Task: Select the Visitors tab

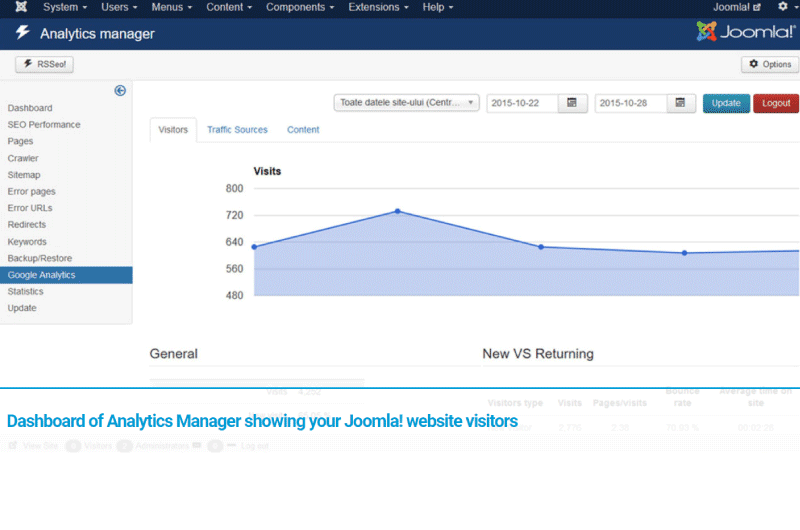Action: pos(173,130)
